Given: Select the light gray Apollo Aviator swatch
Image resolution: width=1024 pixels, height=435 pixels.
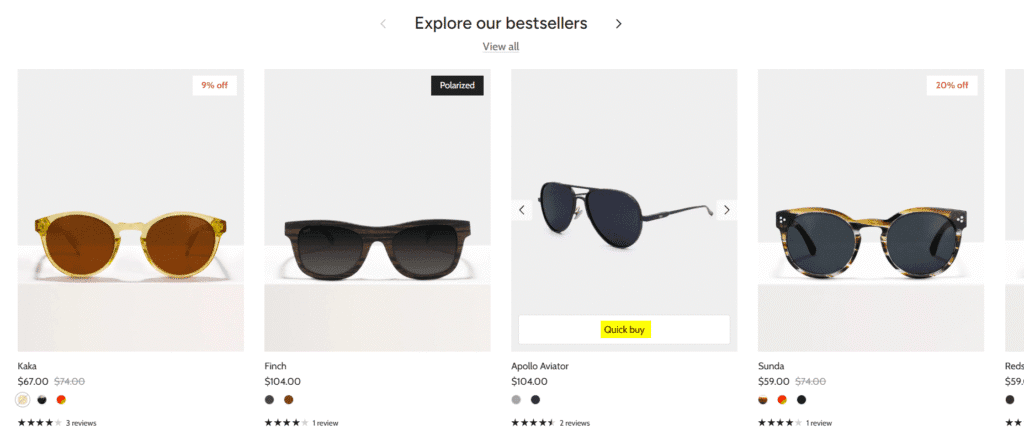Looking at the screenshot, I should 516,400.
